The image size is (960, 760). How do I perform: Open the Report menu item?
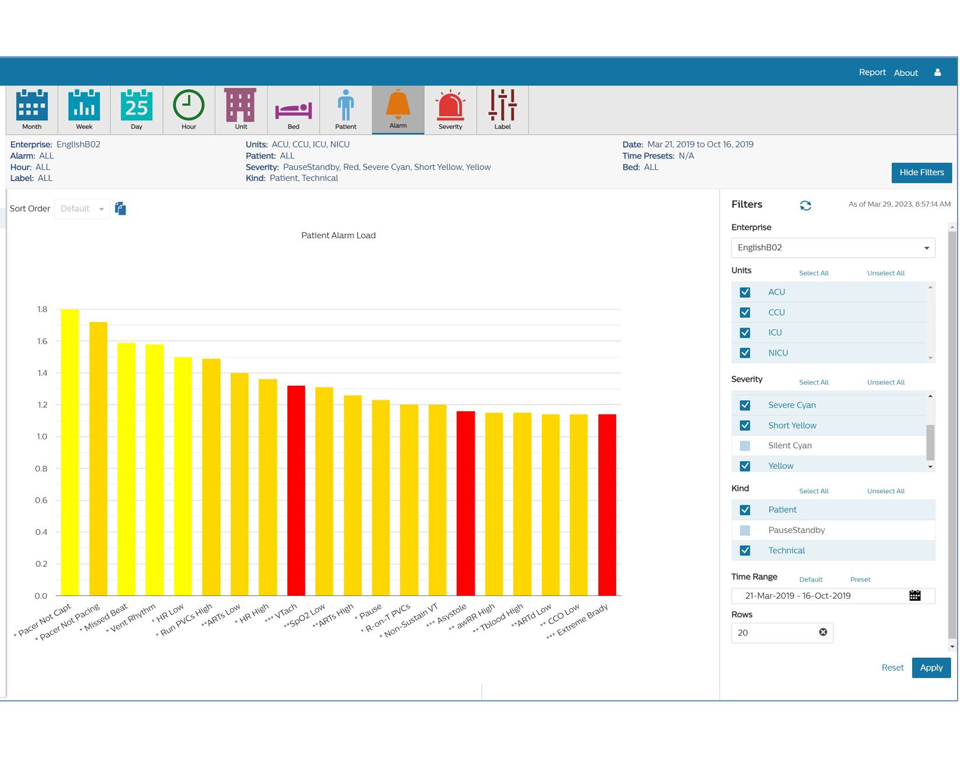[x=872, y=72]
